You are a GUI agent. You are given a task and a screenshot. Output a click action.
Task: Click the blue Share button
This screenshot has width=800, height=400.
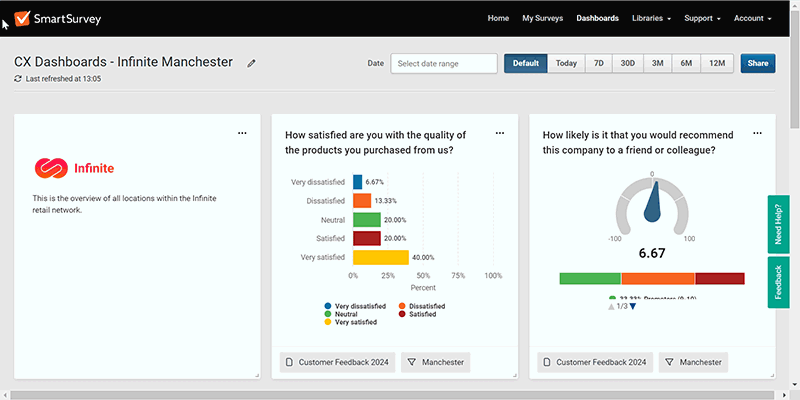click(x=757, y=63)
